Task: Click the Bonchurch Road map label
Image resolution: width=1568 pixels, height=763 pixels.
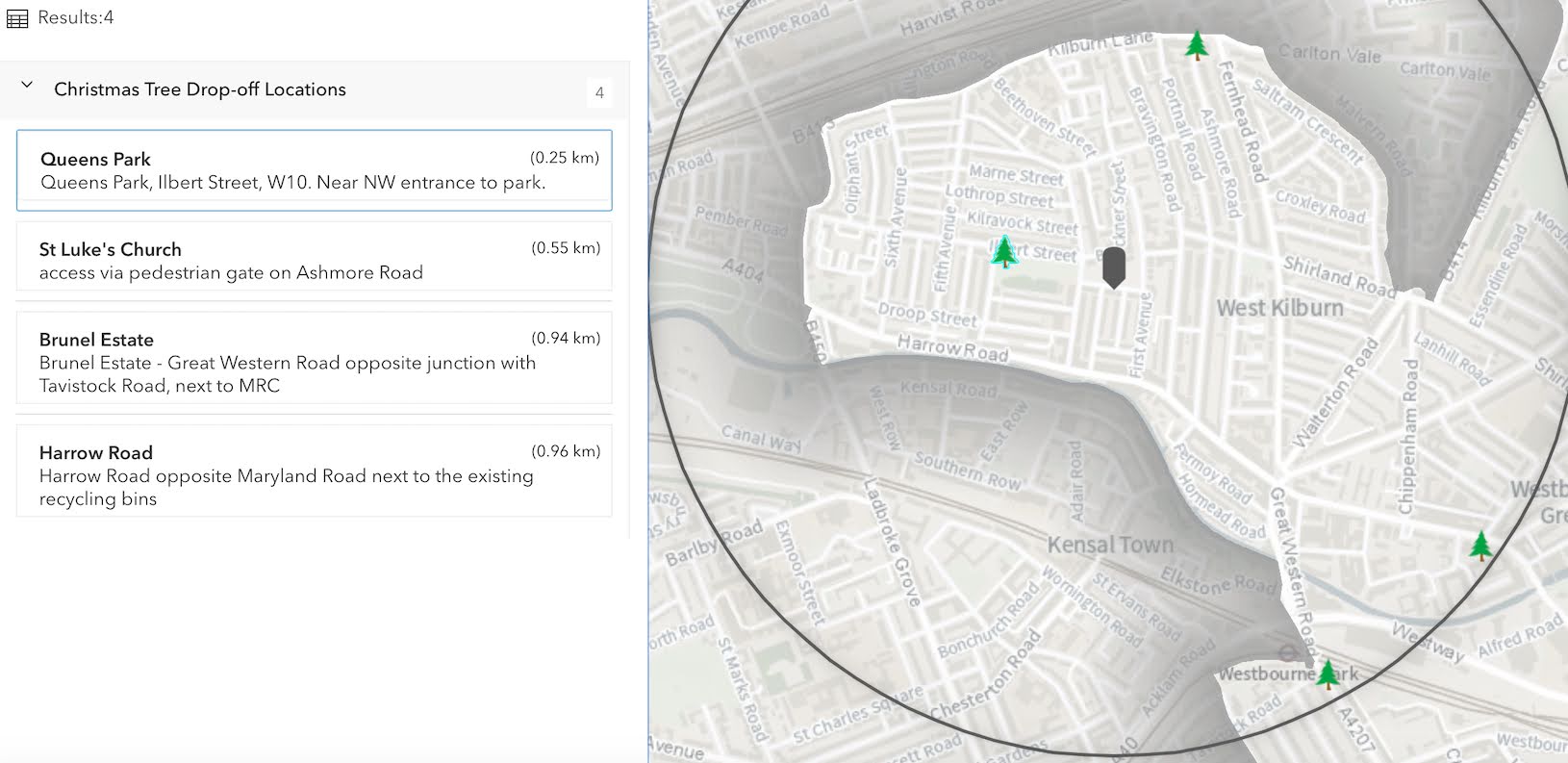Action: pos(989,619)
